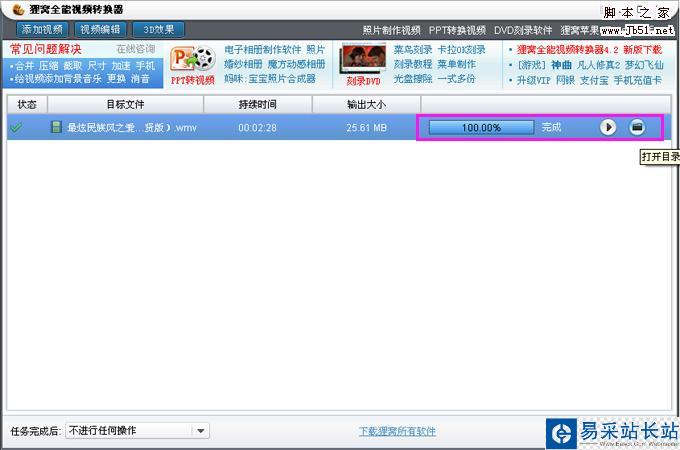680x450 pixels.
Task: Open the 电子相册制作软件 link
Action: point(263,49)
